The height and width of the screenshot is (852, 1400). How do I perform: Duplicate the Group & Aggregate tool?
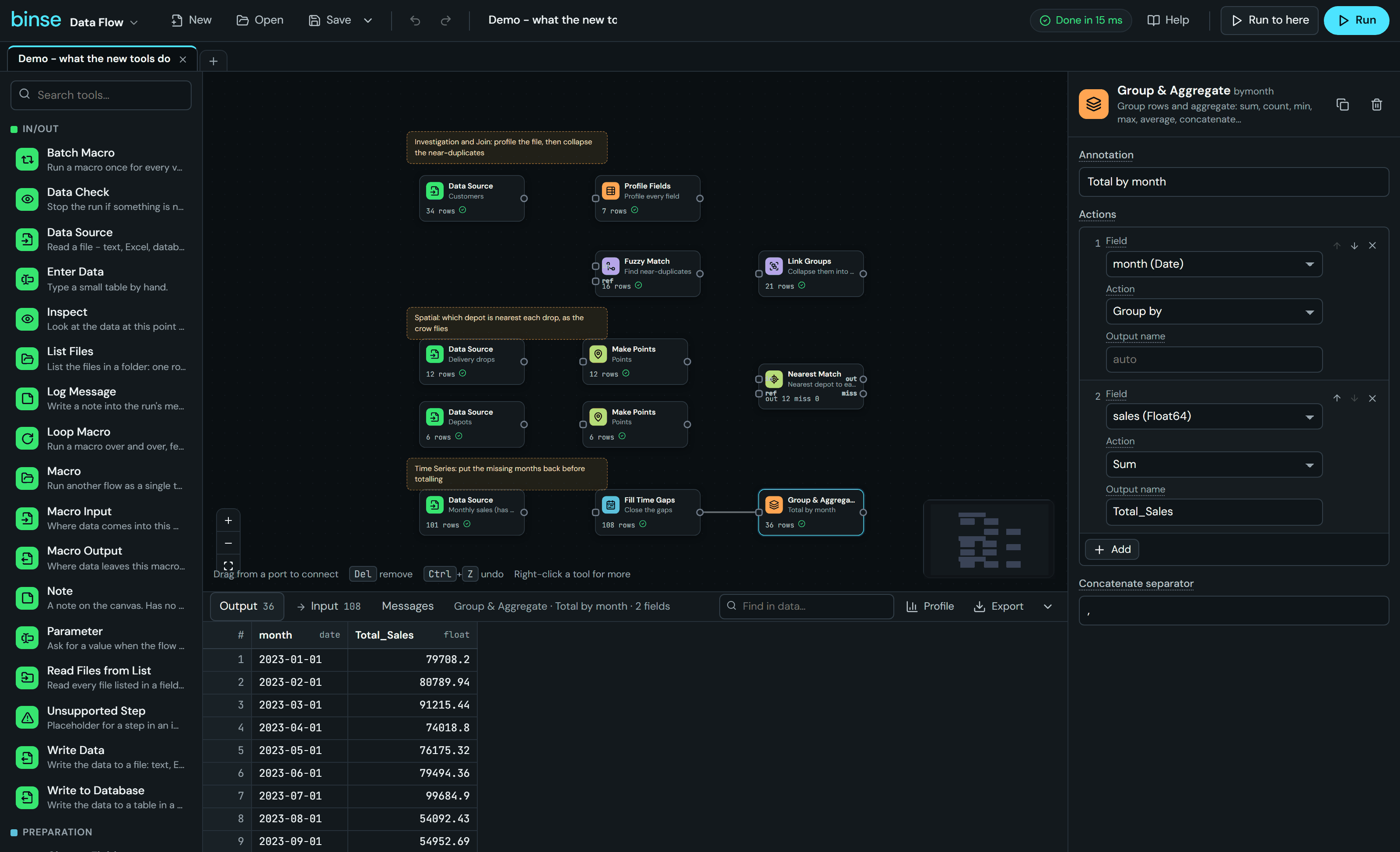tap(1342, 105)
